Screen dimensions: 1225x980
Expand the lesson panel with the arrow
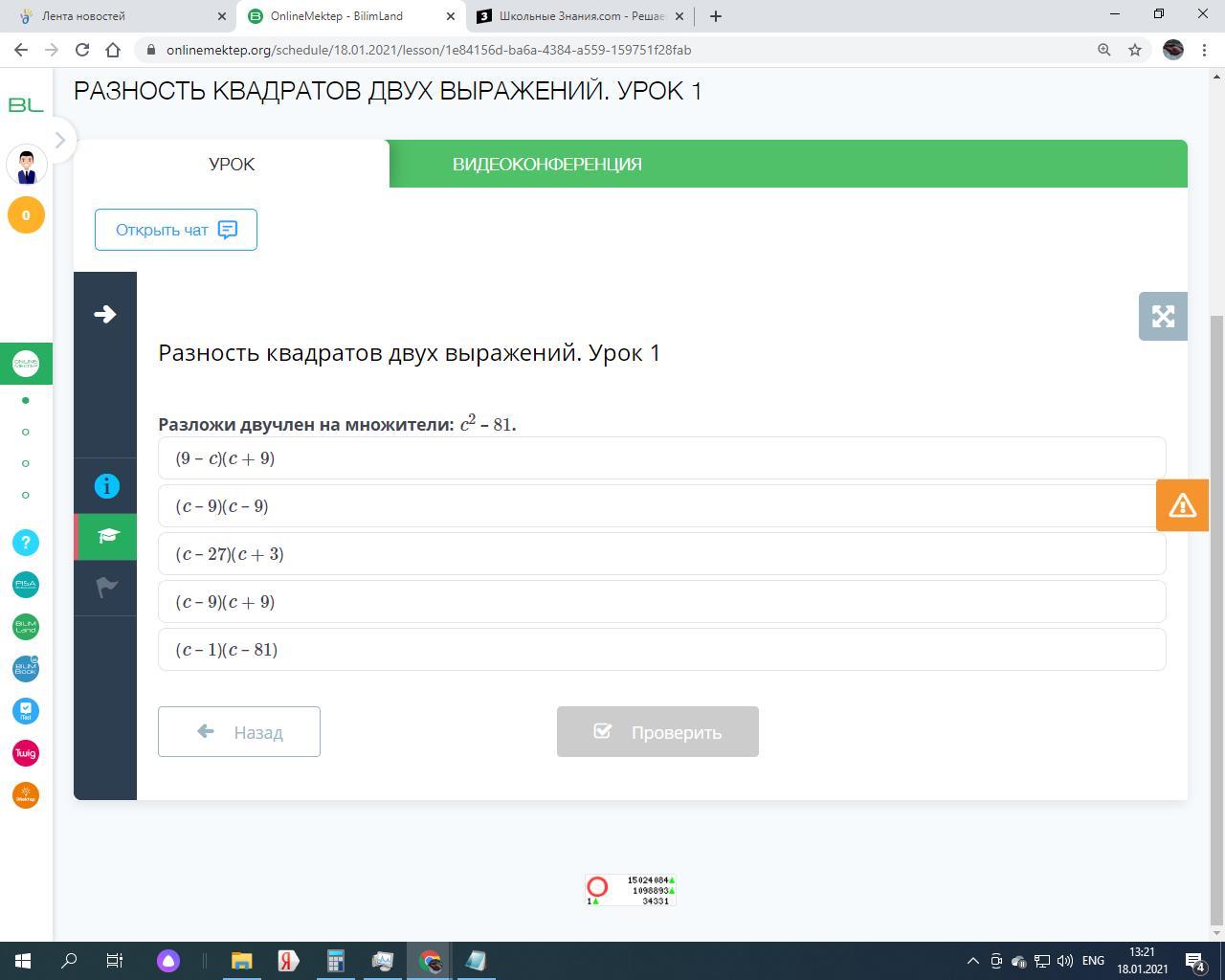click(x=105, y=315)
